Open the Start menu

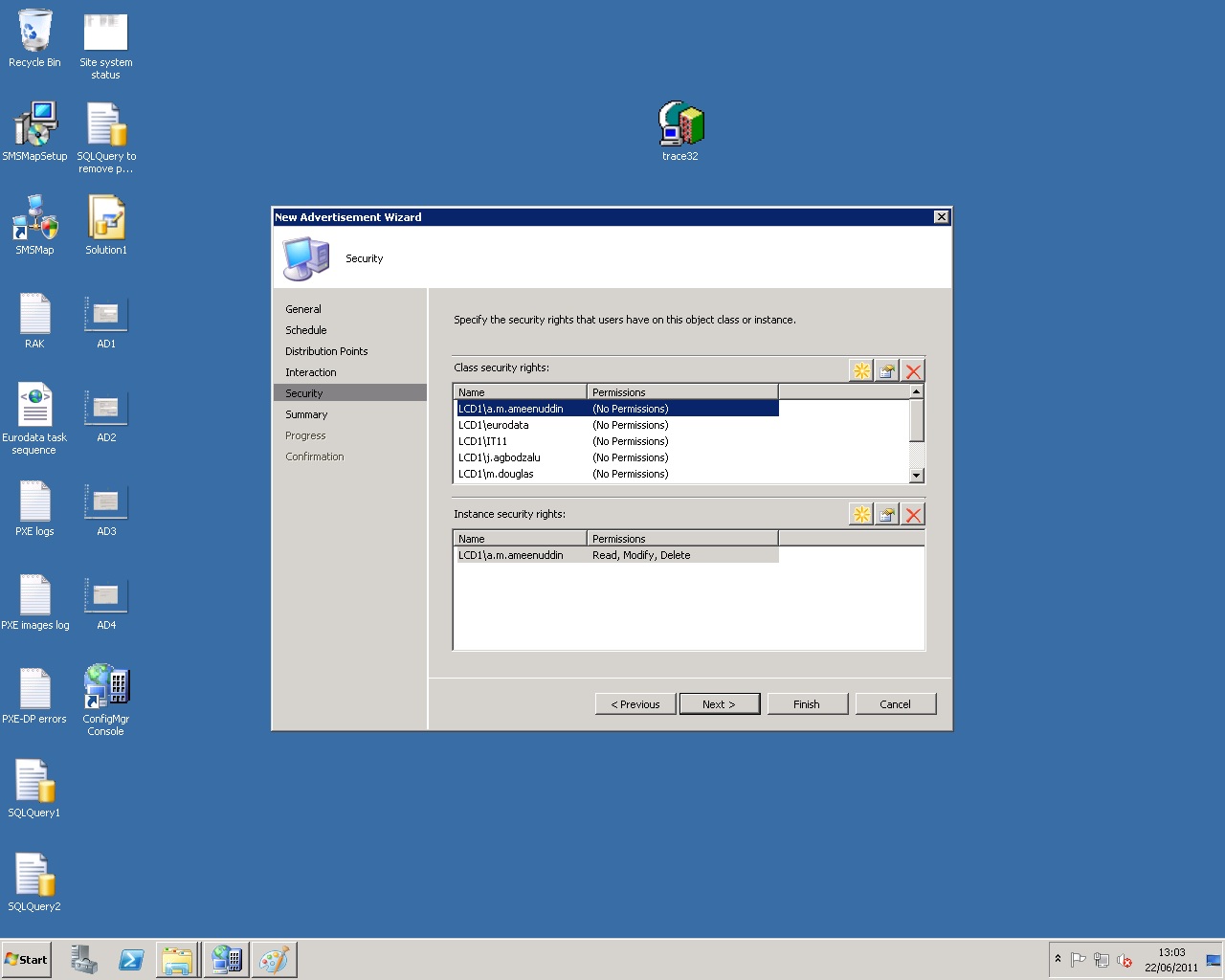[x=25, y=959]
